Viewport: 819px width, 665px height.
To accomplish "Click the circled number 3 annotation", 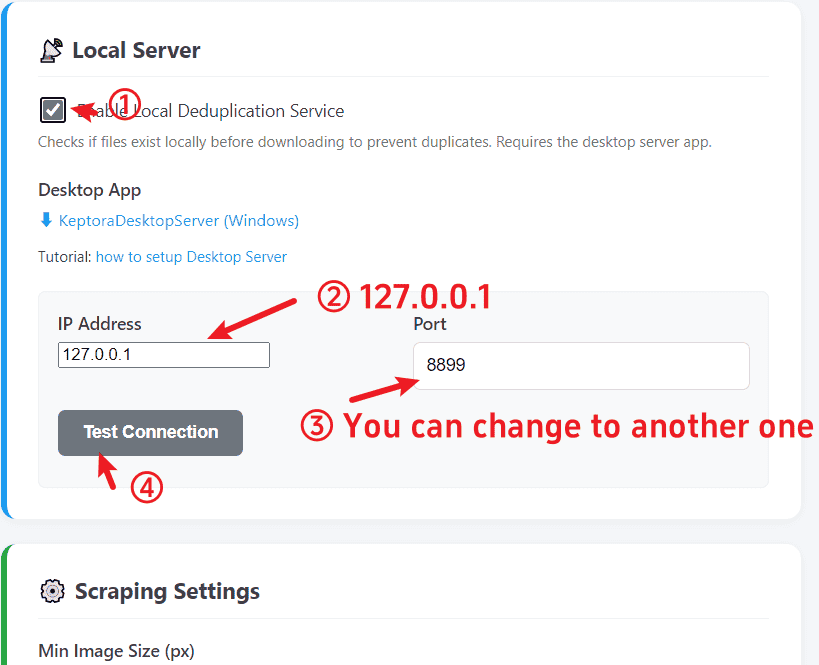I will click(316, 426).
